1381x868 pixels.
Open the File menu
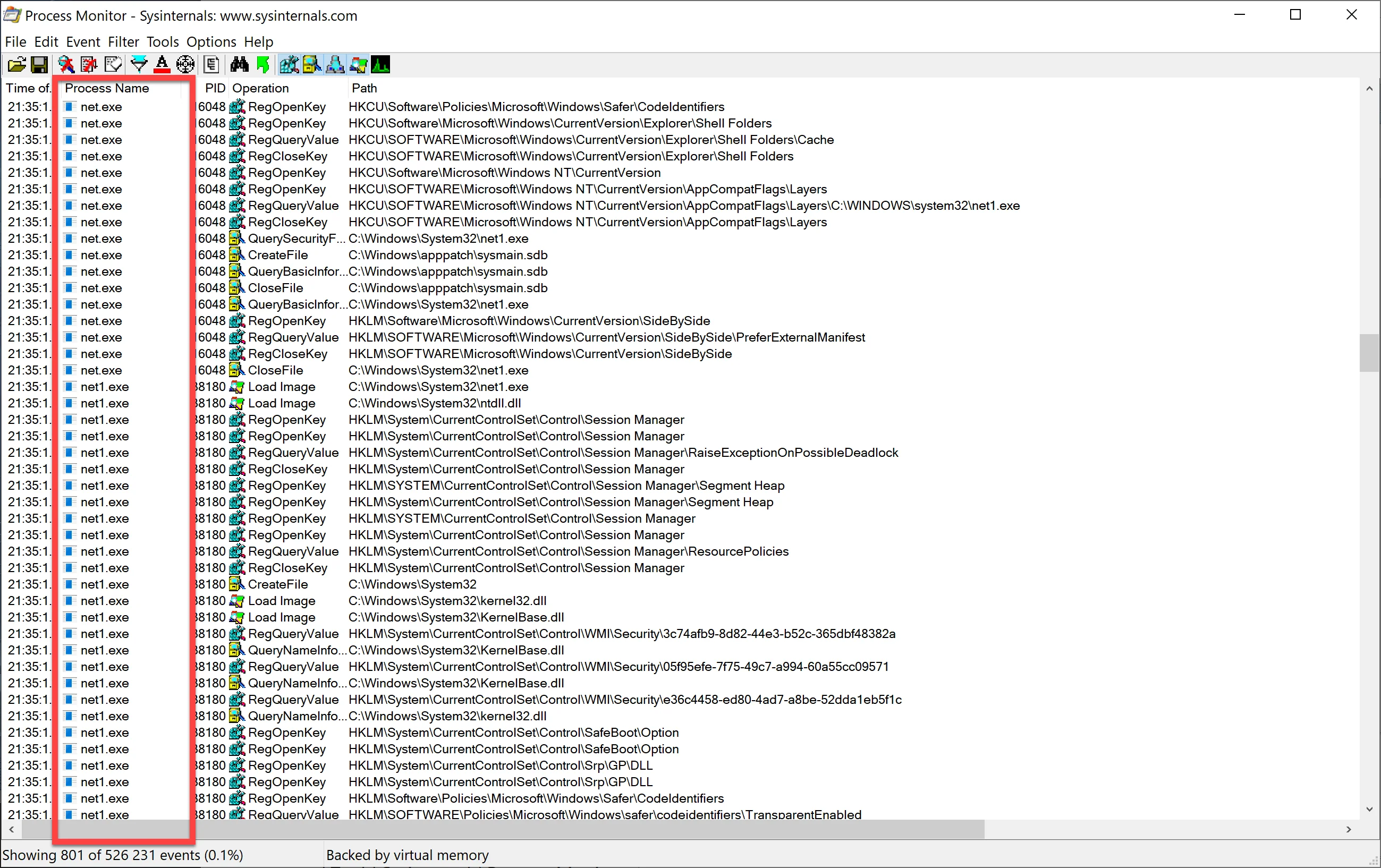tap(15, 42)
